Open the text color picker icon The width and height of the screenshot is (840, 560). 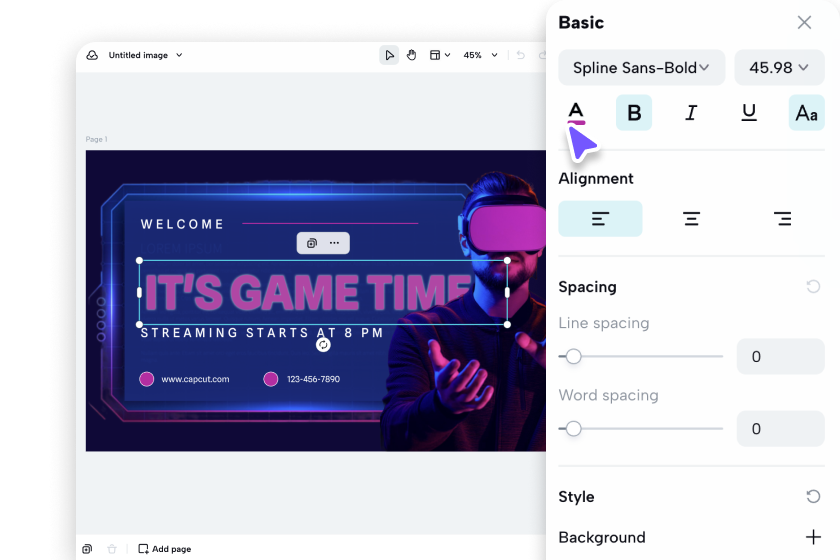click(576, 113)
